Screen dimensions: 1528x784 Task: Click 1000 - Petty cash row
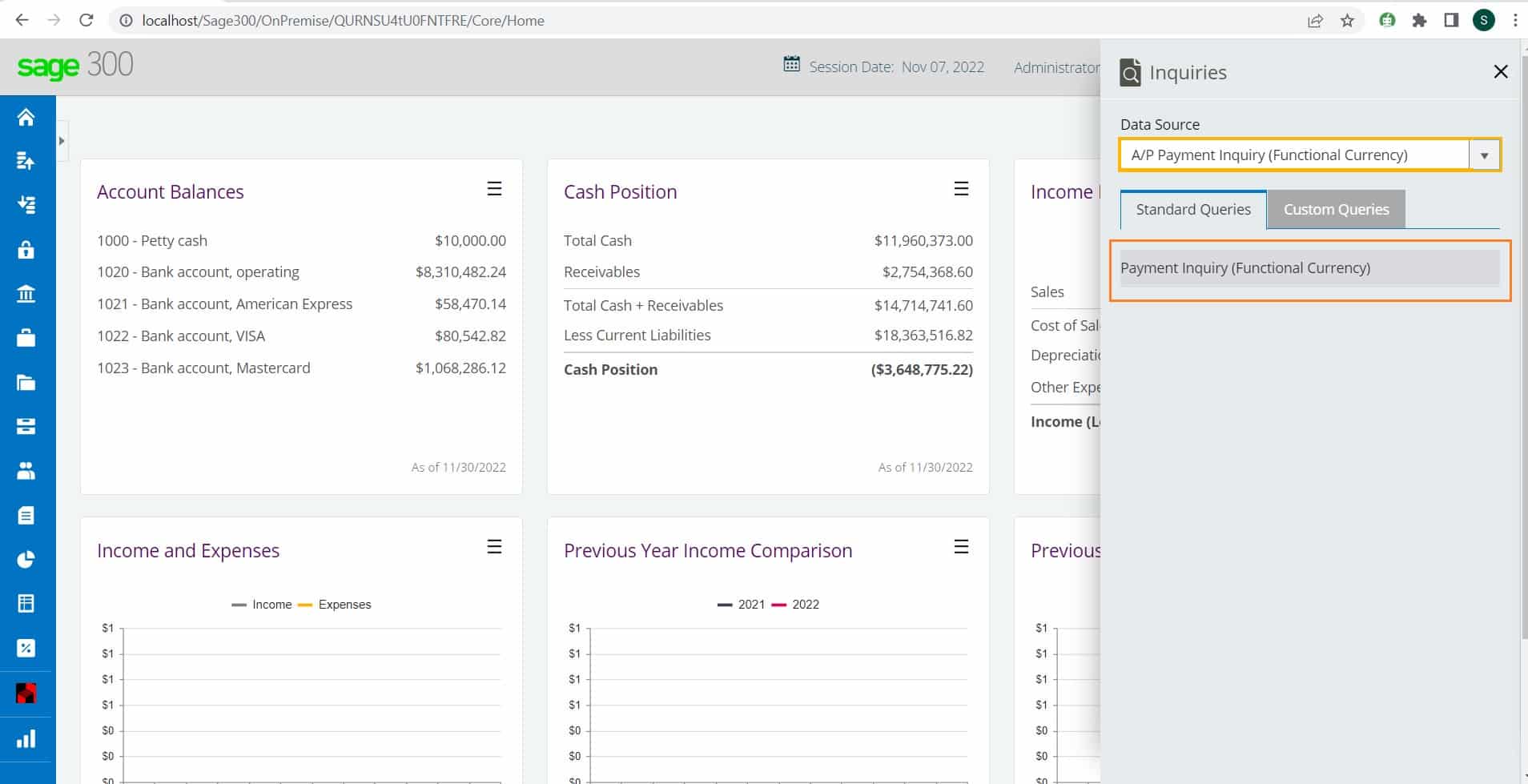click(301, 241)
